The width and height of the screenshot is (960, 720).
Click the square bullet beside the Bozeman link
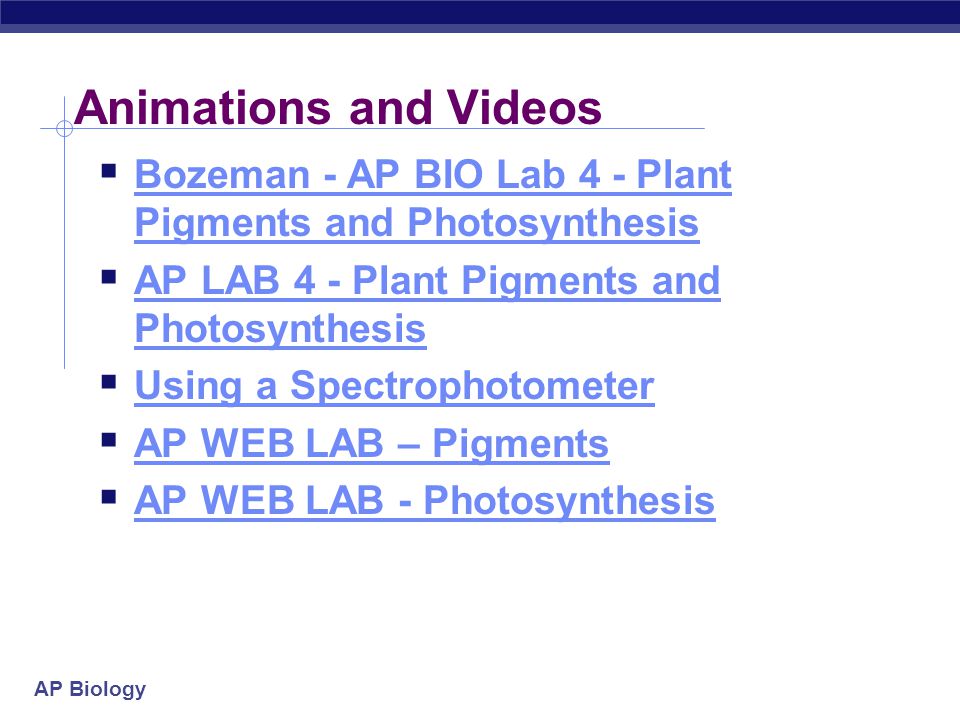[x=109, y=171]
